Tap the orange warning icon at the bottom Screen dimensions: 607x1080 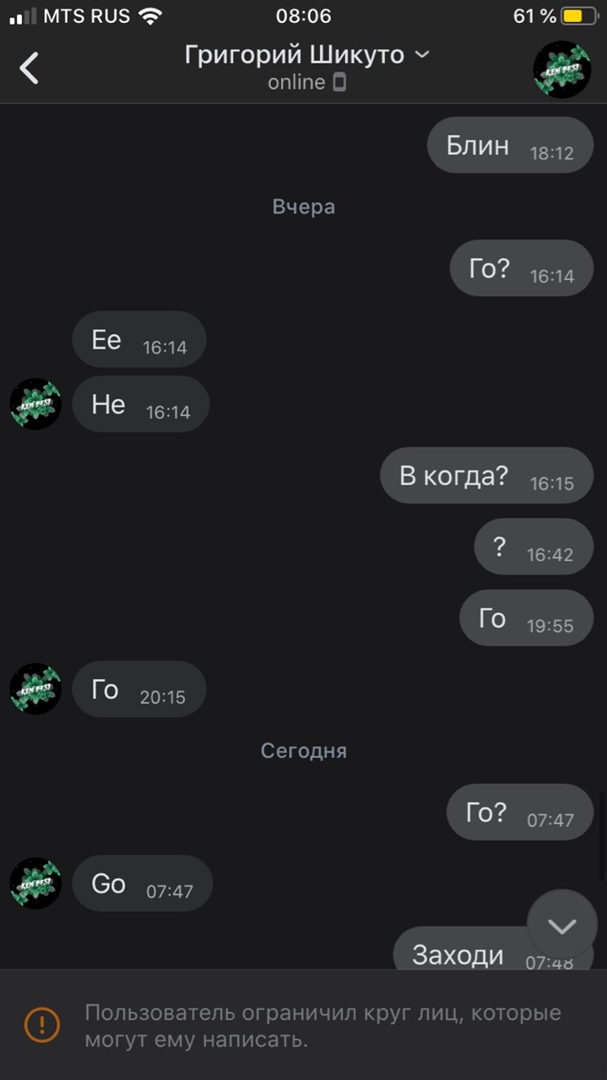tap(42, 1025)
